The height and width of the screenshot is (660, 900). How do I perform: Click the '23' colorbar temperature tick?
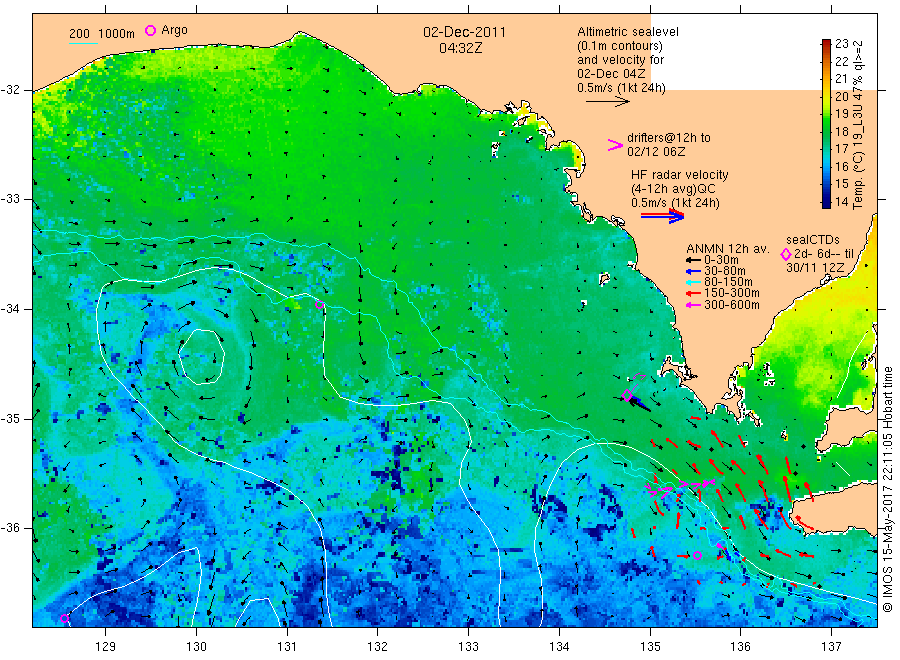841,44
